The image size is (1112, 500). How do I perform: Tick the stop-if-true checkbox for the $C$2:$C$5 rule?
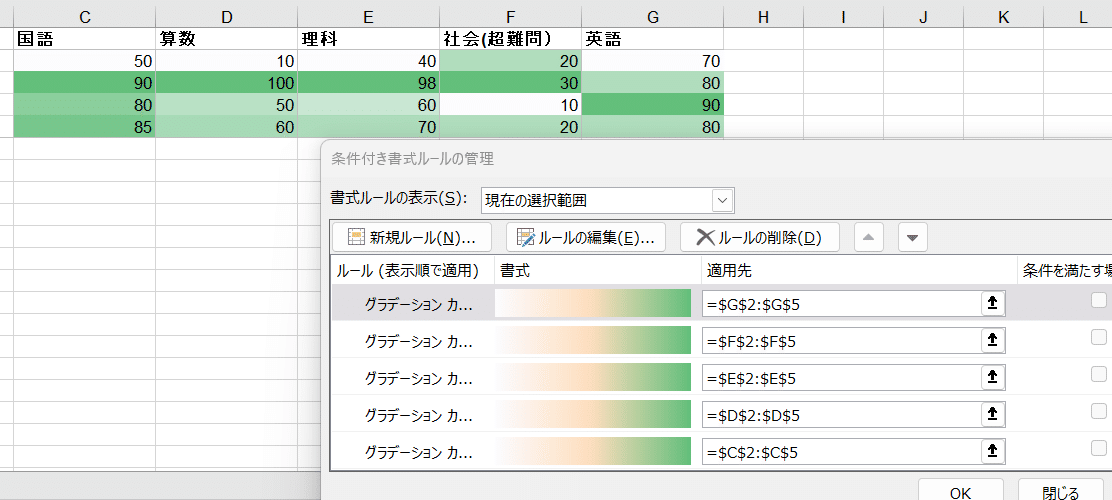[1099, 448]
